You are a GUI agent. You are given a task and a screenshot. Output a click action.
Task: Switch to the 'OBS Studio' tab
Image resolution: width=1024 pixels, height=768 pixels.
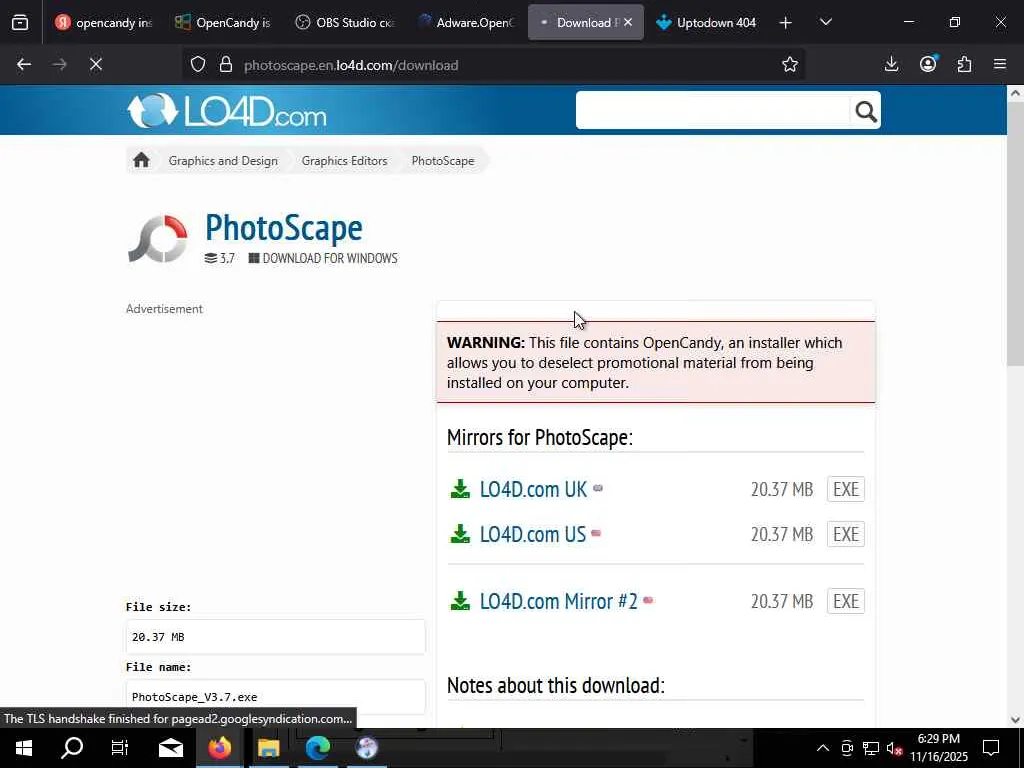point(345,23)
